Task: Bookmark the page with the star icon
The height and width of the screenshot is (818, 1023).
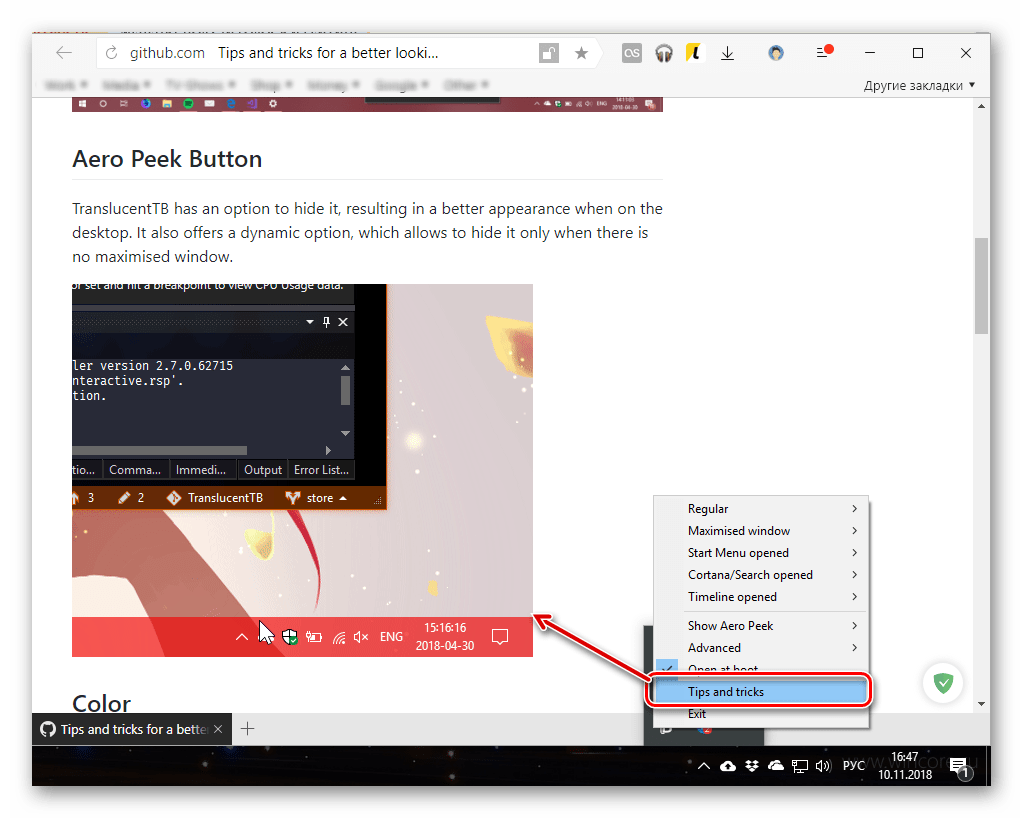Action: (581, 53)
